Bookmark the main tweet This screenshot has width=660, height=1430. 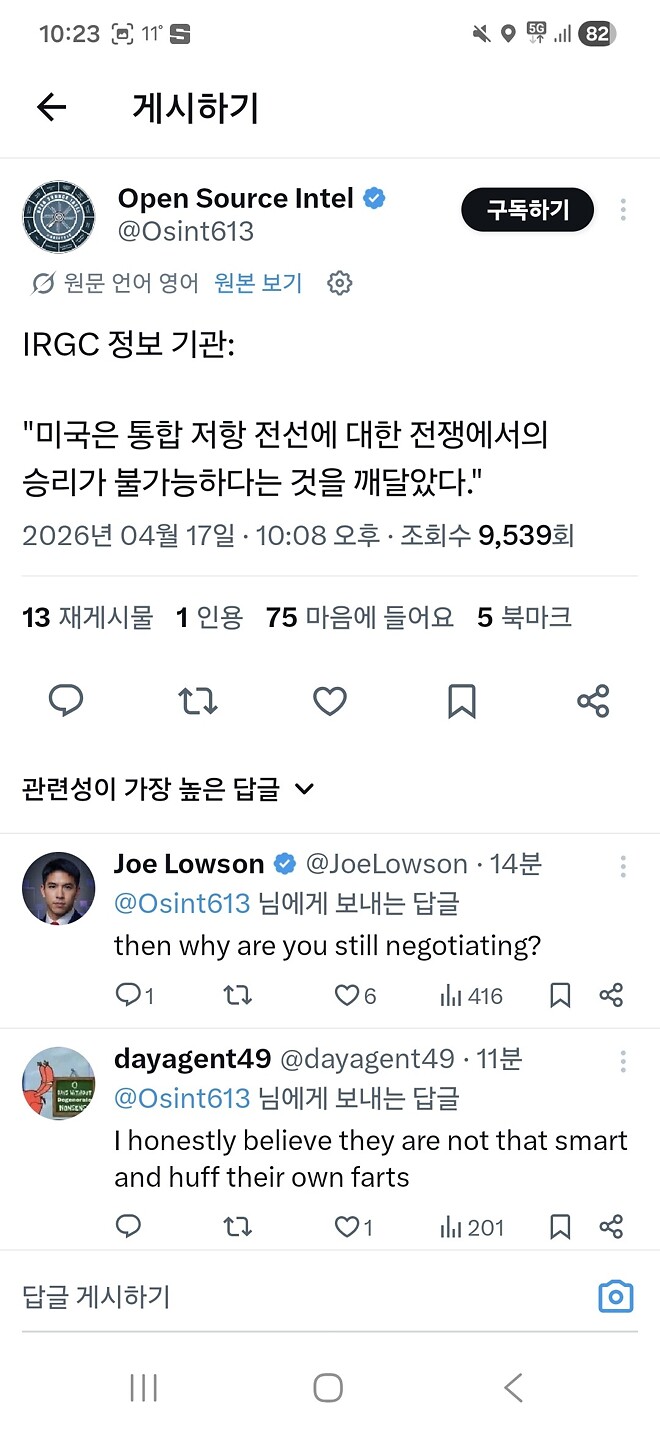point(461,701)
